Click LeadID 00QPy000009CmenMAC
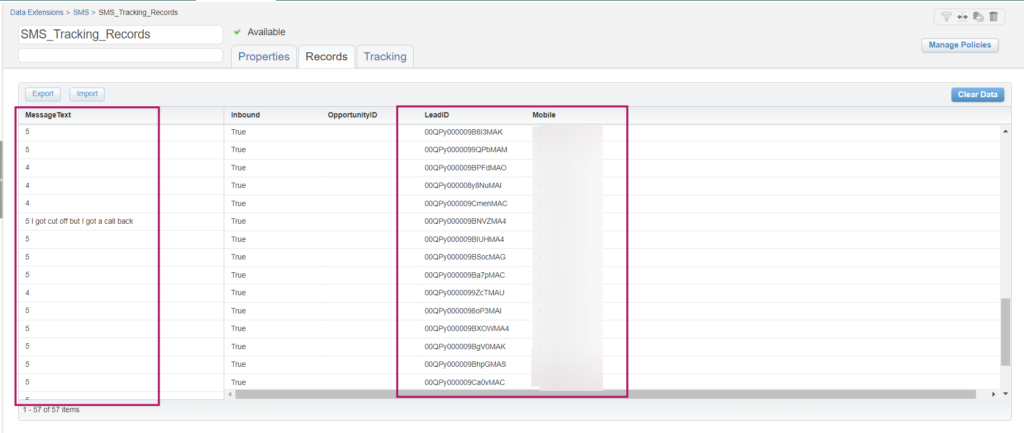 [x=466, y=203]
